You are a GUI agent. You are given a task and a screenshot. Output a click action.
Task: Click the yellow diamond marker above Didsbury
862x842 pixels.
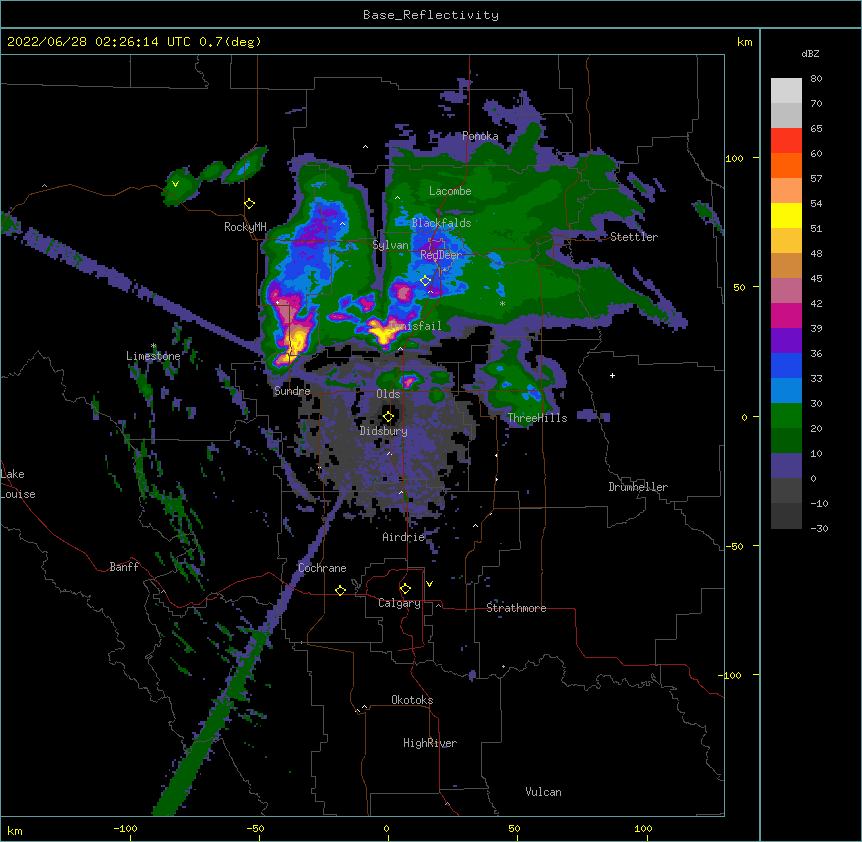[x=388, y=417]
